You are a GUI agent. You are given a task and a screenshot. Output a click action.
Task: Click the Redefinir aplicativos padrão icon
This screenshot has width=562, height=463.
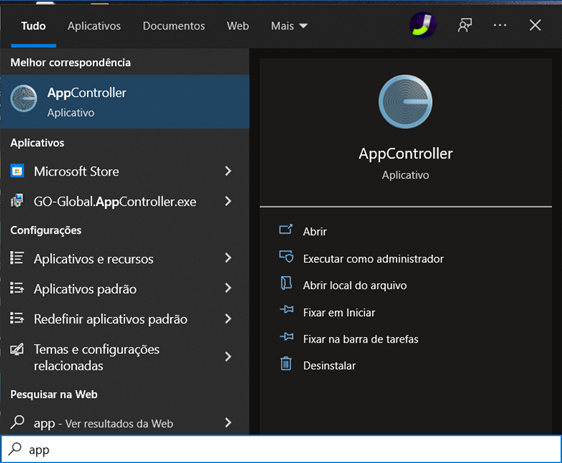(17, 318)
